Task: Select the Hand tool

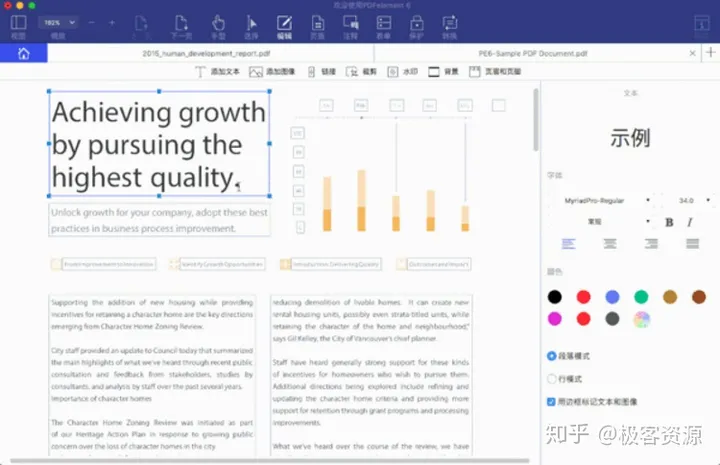Action: click(218, 23)
